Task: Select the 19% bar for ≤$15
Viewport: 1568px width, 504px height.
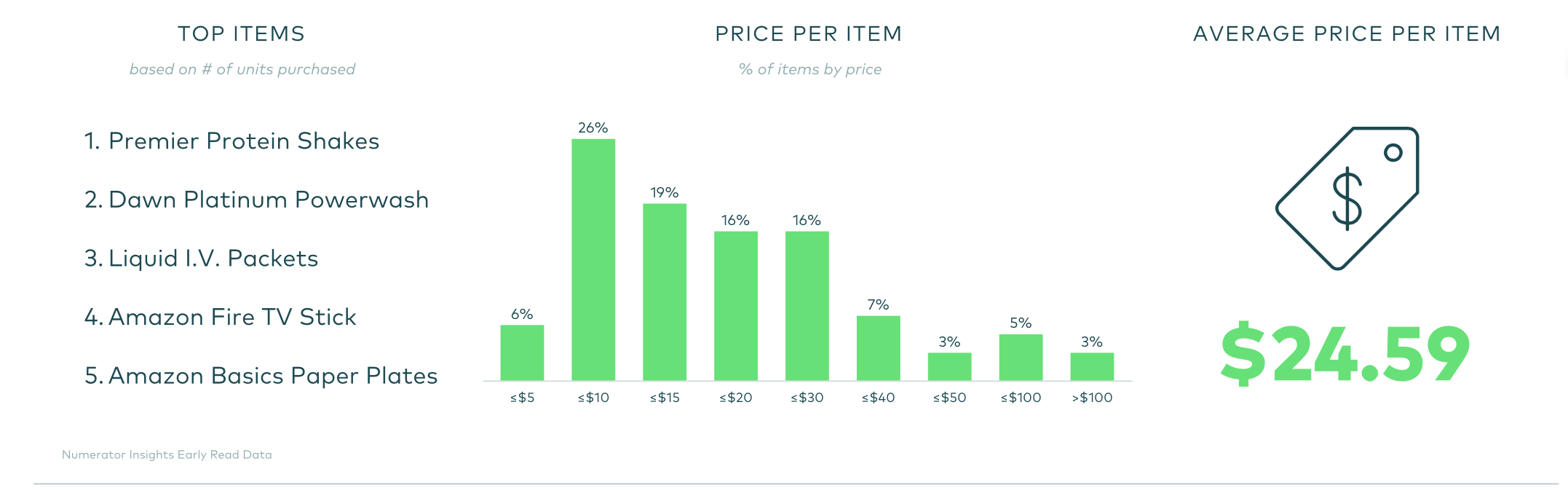Action: [665, 291]
